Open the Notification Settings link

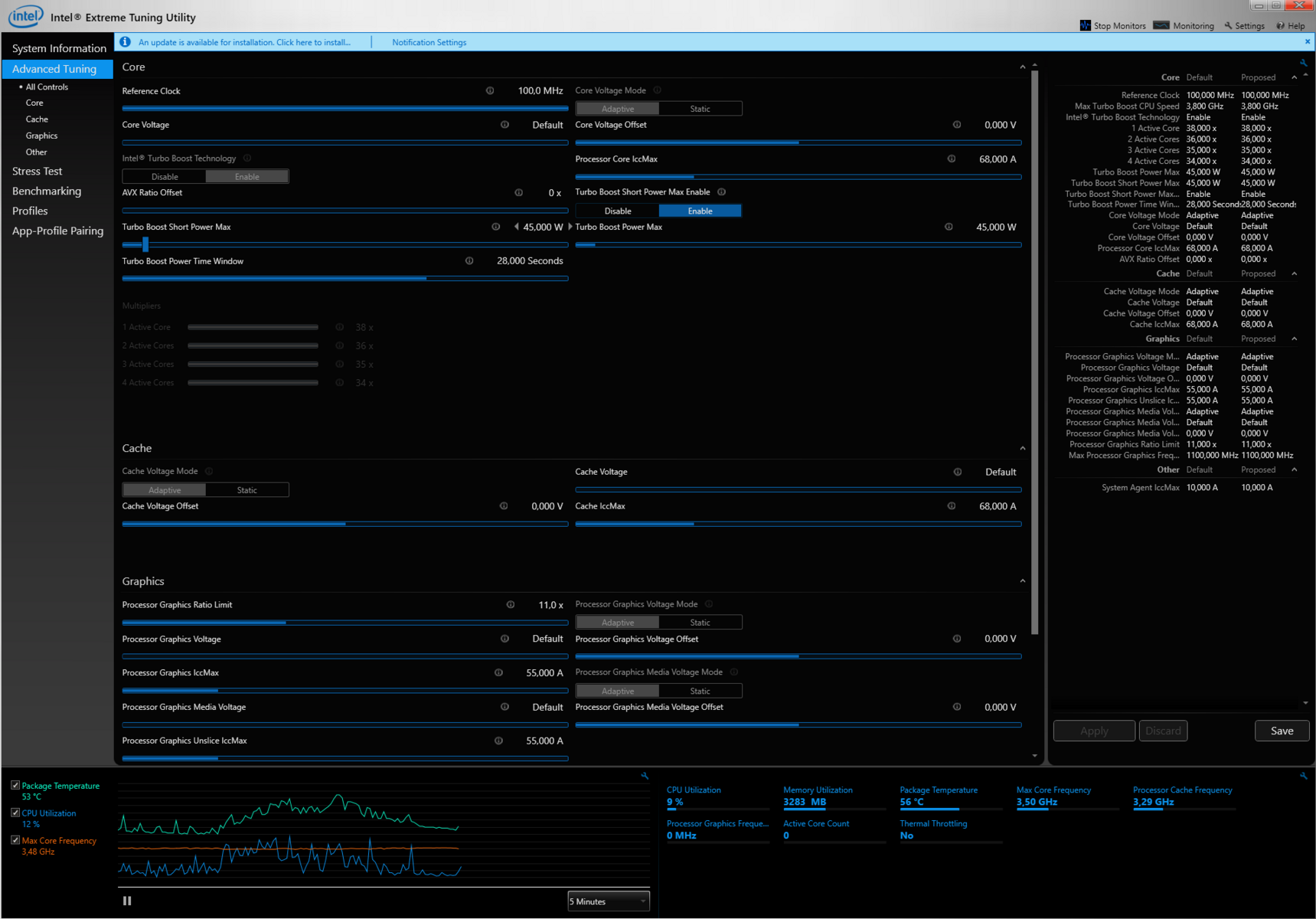pos(429,43)
